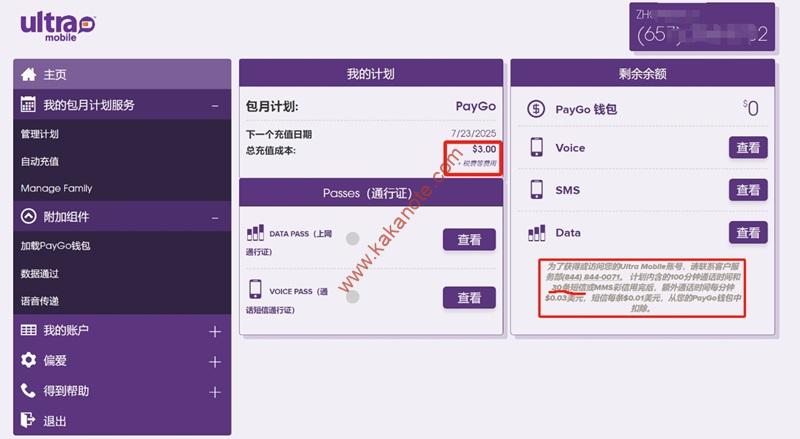Click the PayGo 钱包 $0 balance value
Viewport: 800px width, 439px height.
pyautogui.click(x=751, y=108)
